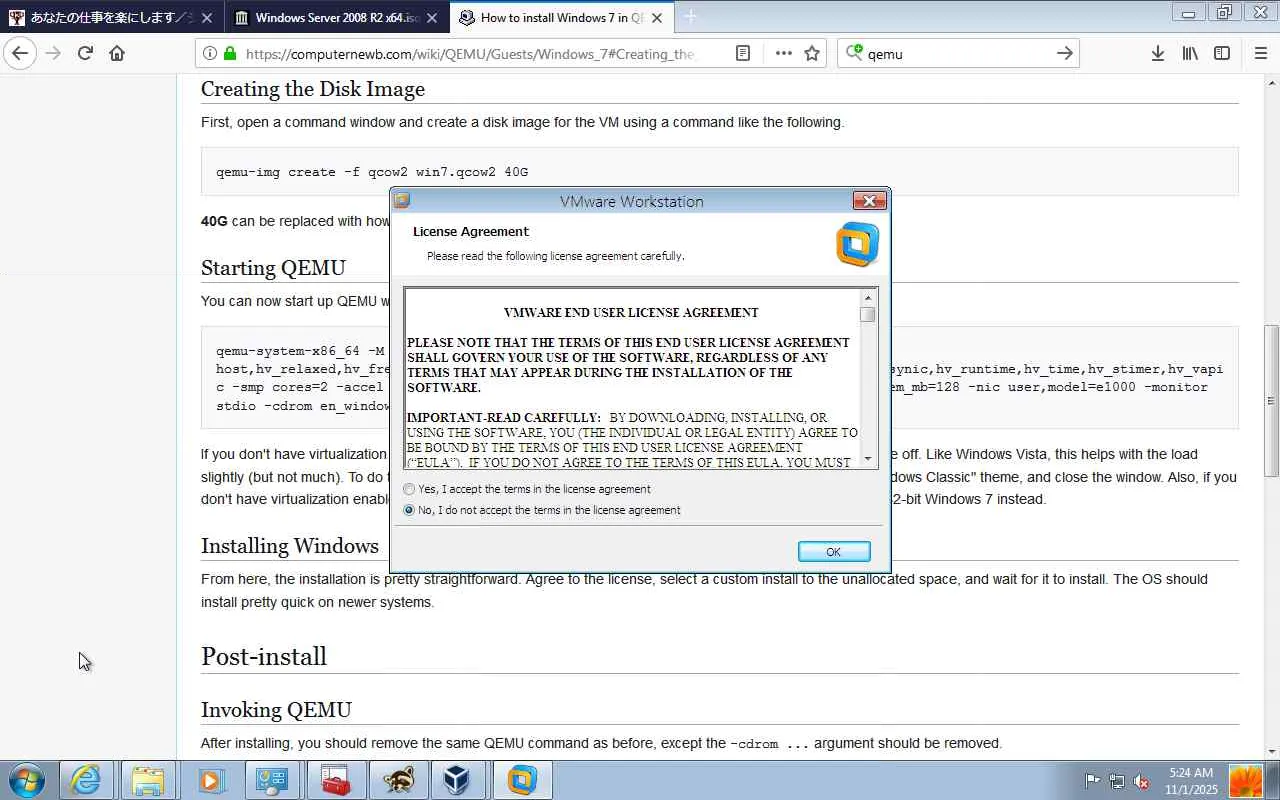Open the Server Manager taskbar icon
This screenshot has height=800, width=1280.
click(272, 780)
